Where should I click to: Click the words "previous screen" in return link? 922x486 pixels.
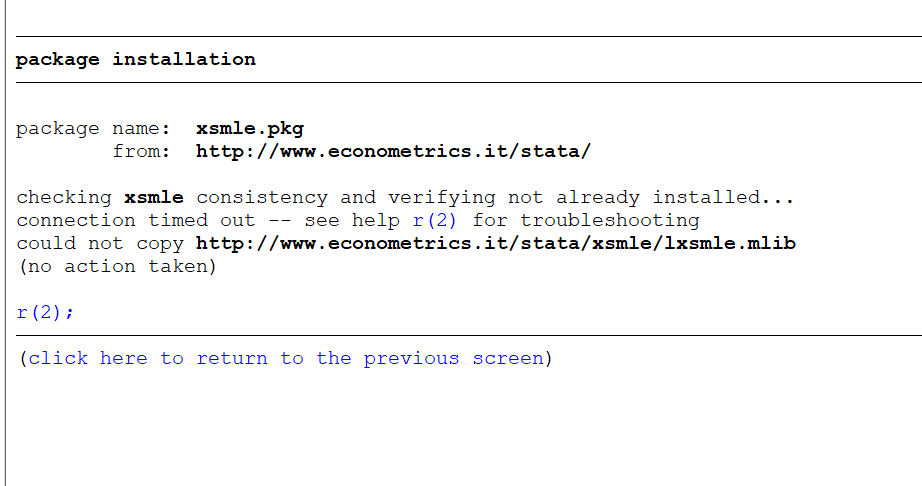[x=453, y=358]
